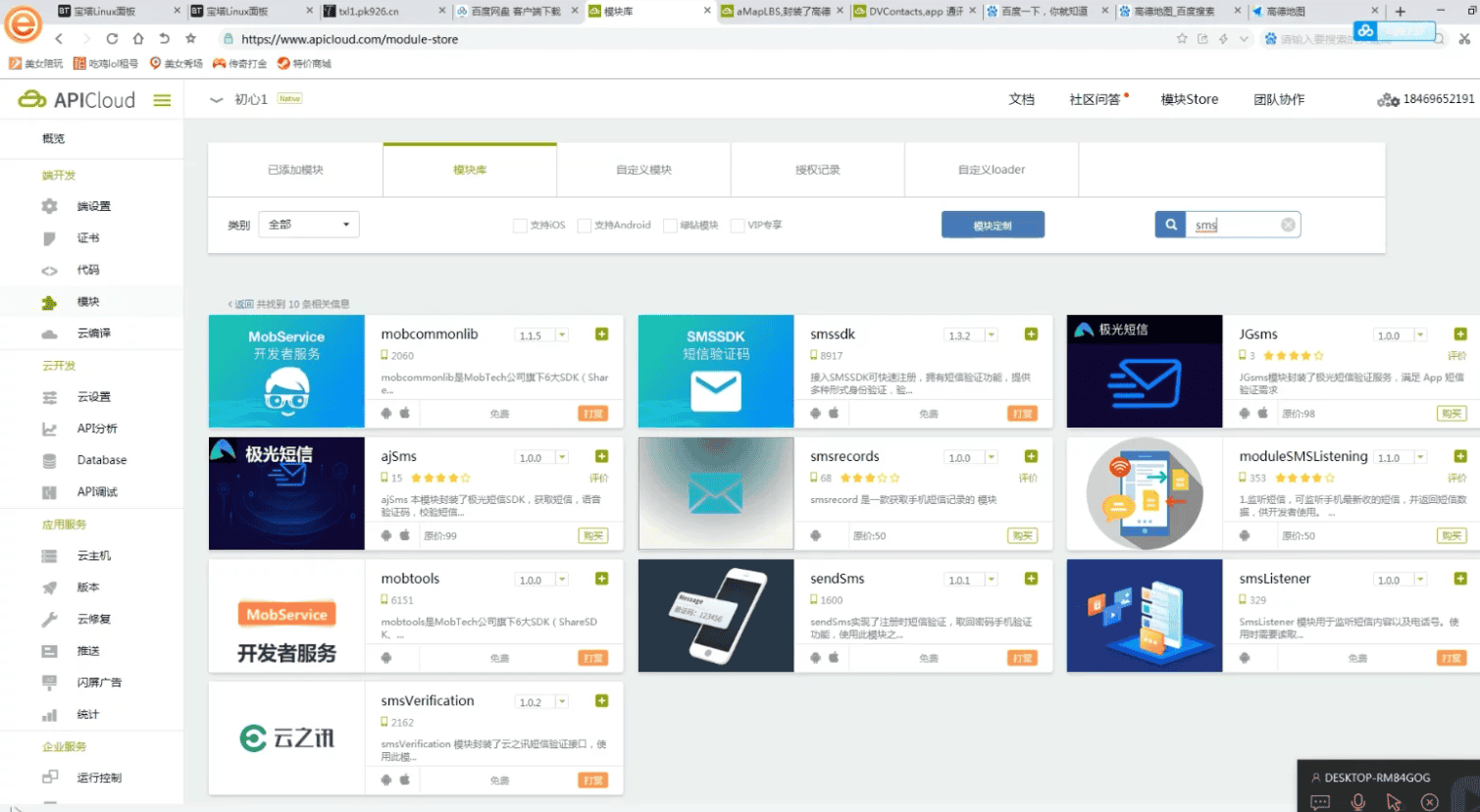This screenshot has height=812, width=1480.
Task: Click 购买 button for JGsms
Action: tap(1452, 413)
